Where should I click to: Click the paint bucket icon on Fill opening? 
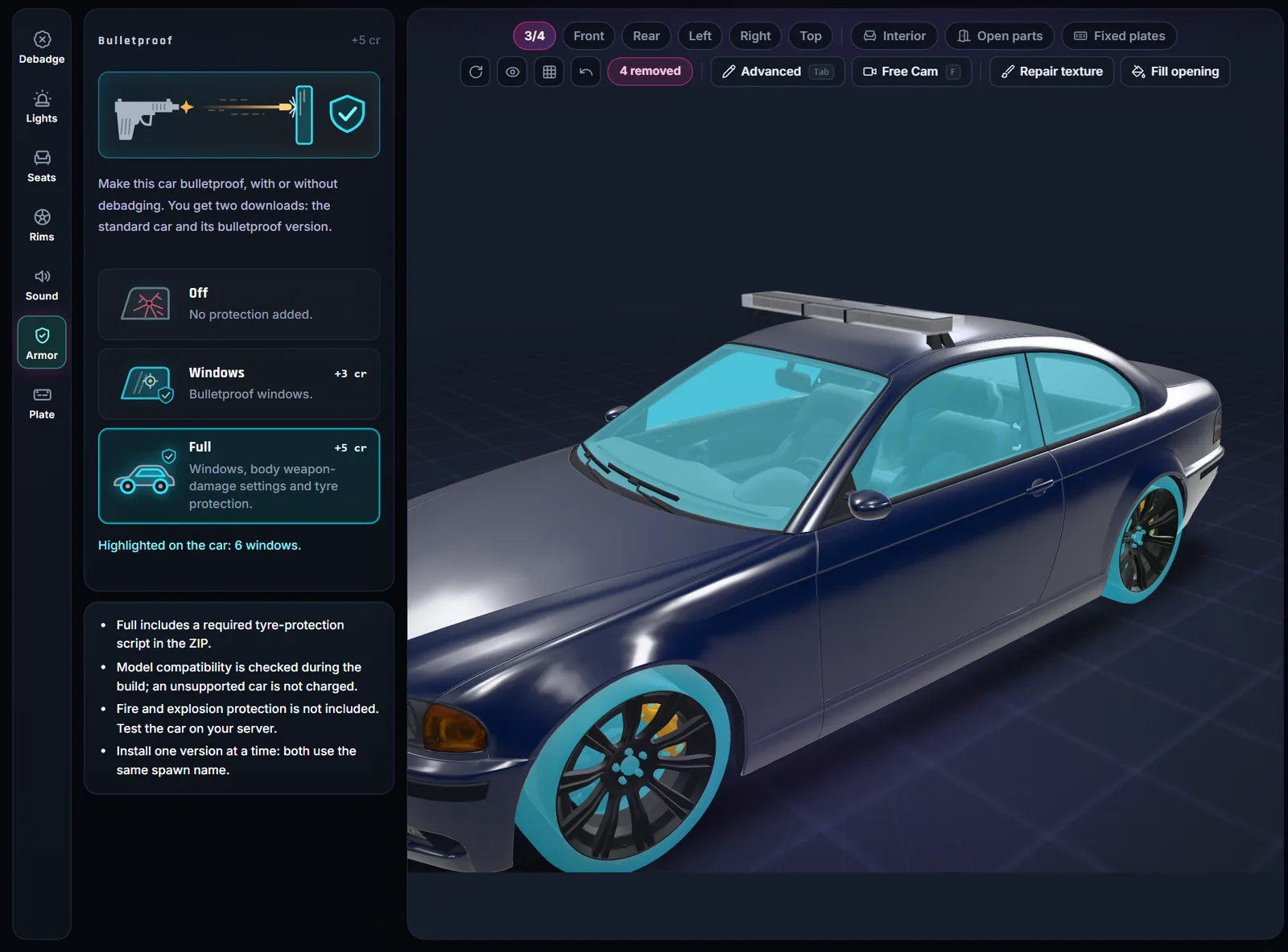click(1138, 72)
